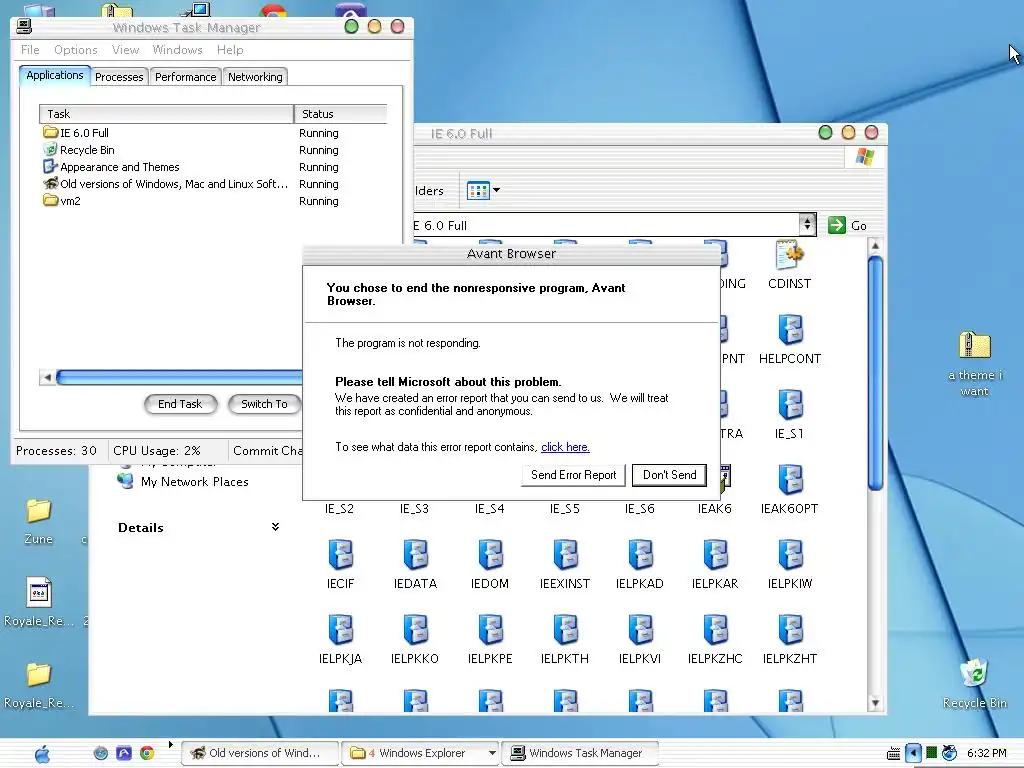1024x768 pixels.
Task: Open the Windows menu in Task Manager
Action: [178, 50]
